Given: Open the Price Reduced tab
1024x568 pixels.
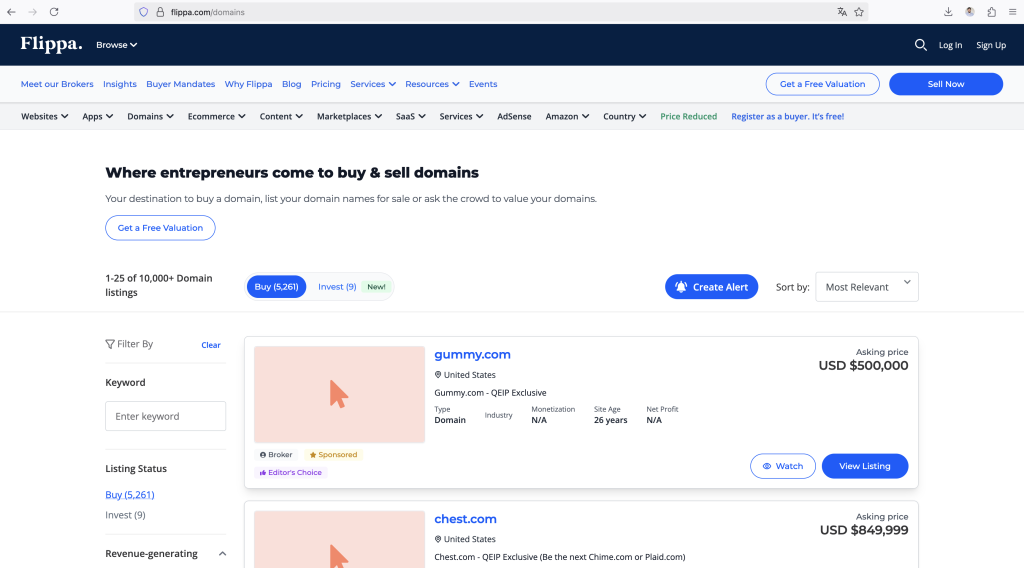Looking at the screenshot, I should pyautogui.click(x=688, y=117).
